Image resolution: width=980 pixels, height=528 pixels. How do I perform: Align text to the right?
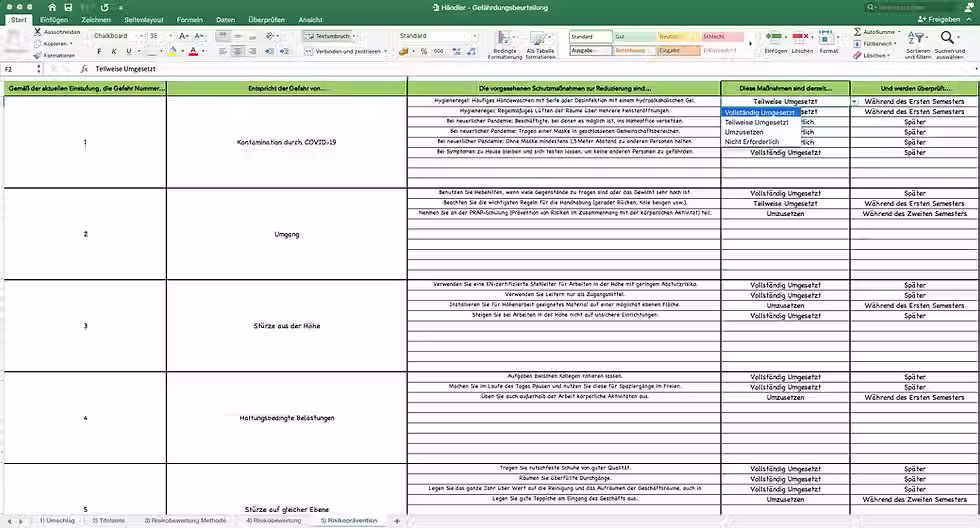252,51
